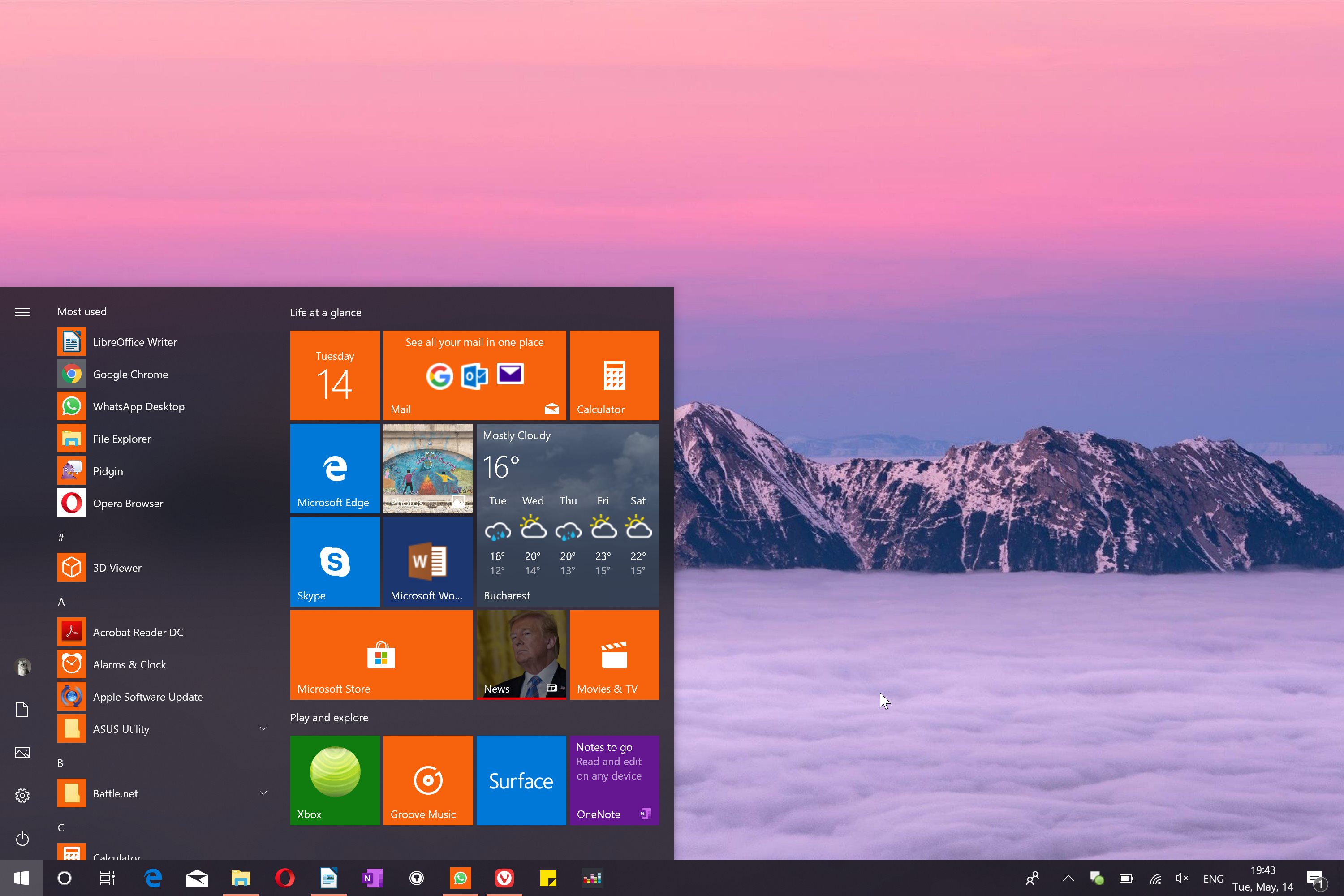
Task: Open the Mail tile
Action: [x=474, y=375]
